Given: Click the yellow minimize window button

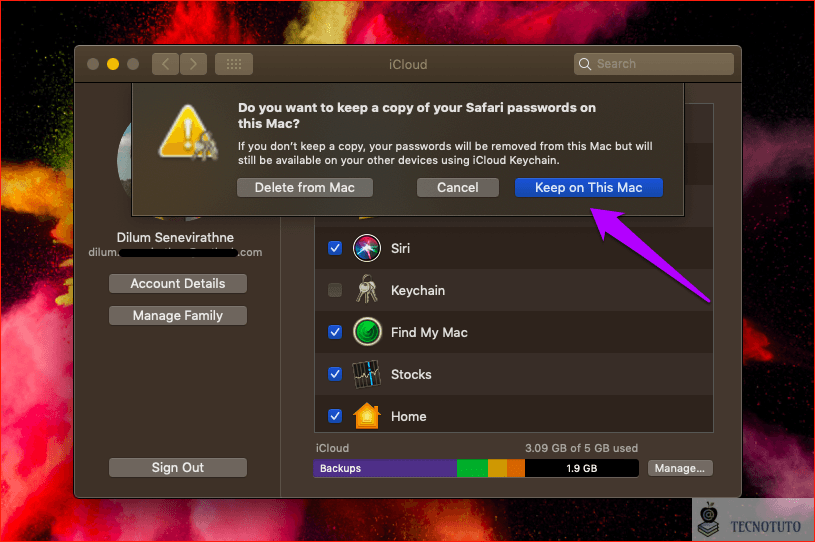Looking at the screenshot, I should click(x=113, y=64).
